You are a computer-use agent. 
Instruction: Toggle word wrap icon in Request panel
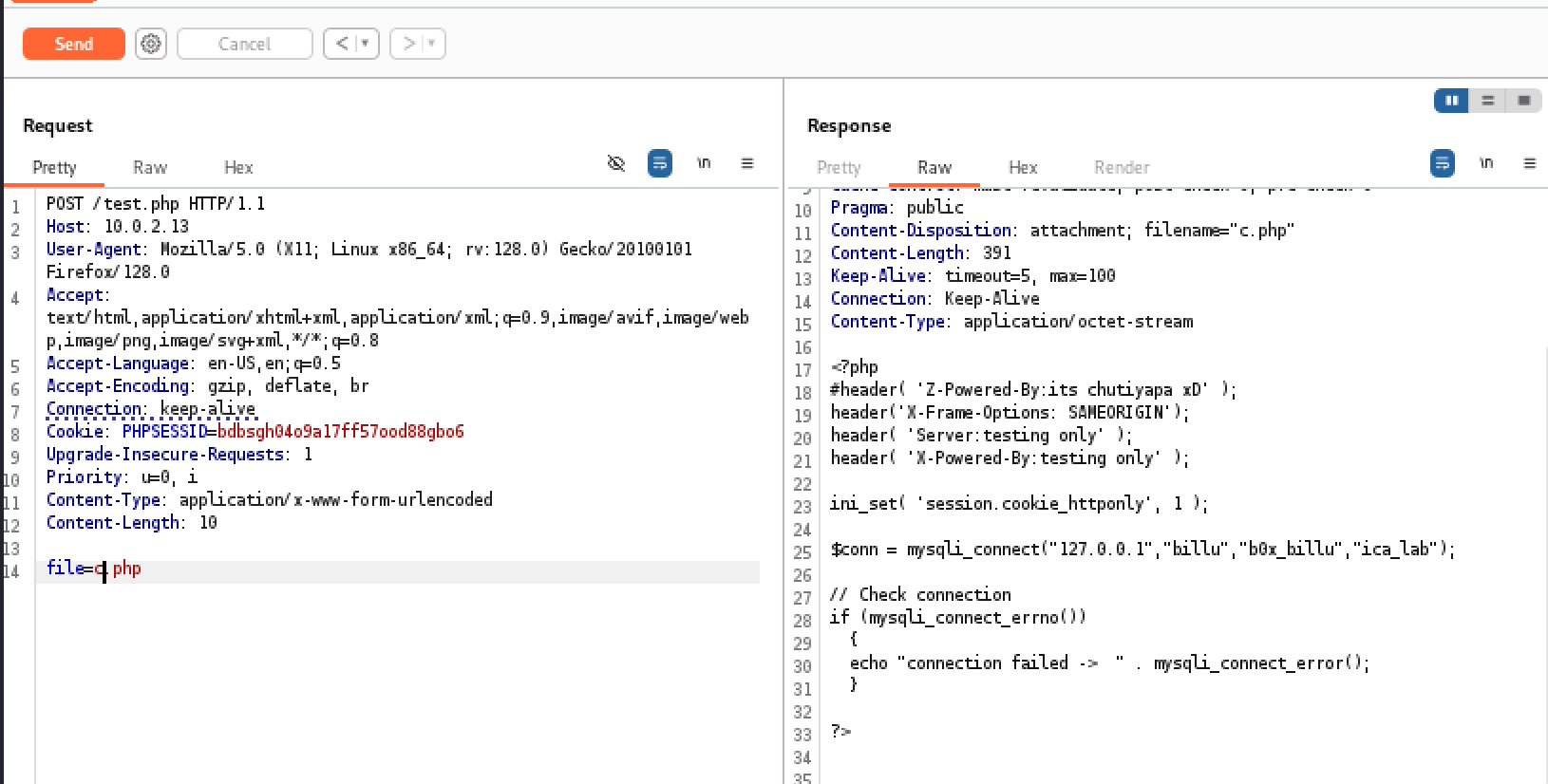pyautogui.click(x=660, y=163)
